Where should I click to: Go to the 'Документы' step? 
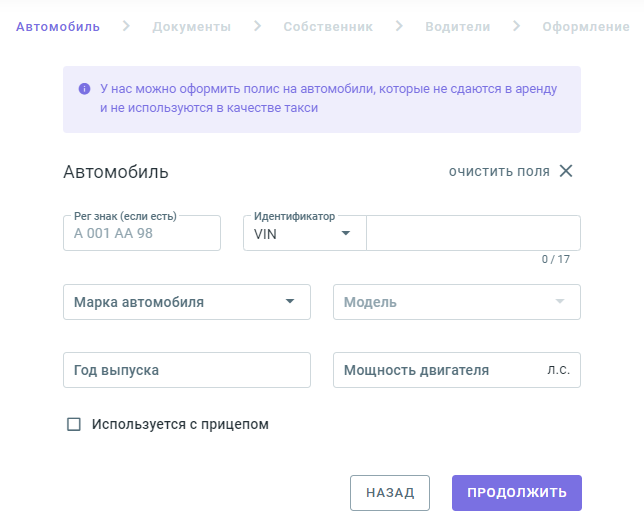pos(191,26)
